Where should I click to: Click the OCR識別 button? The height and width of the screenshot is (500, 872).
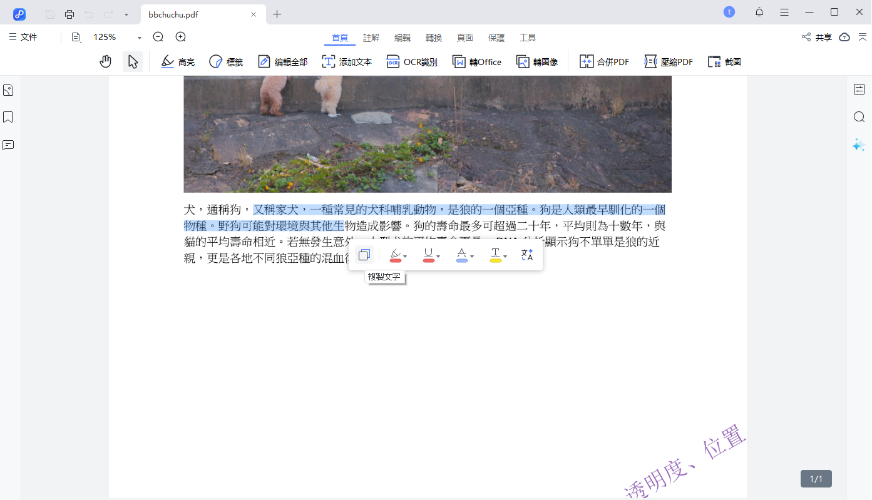[412, 62]
